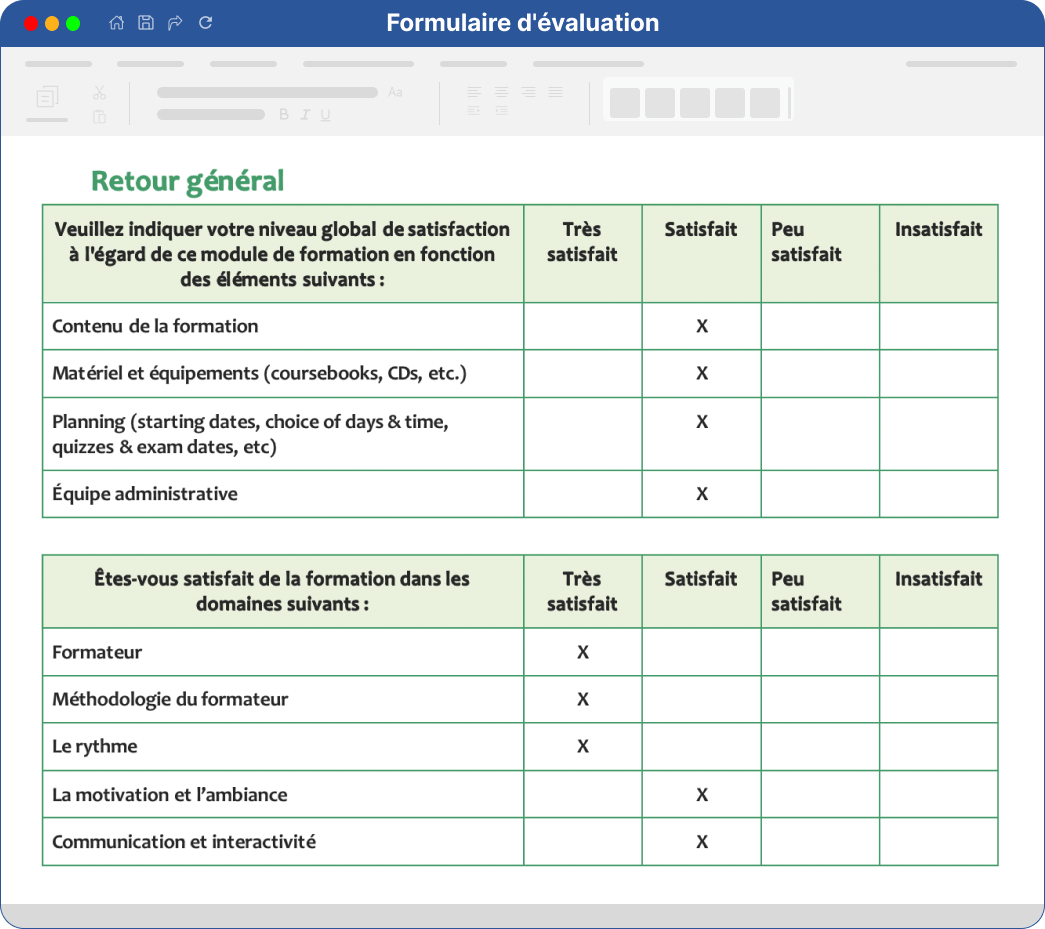
Task: Select the 'La motivation et l'ambiance' row label
Action: tap(170, 794)
